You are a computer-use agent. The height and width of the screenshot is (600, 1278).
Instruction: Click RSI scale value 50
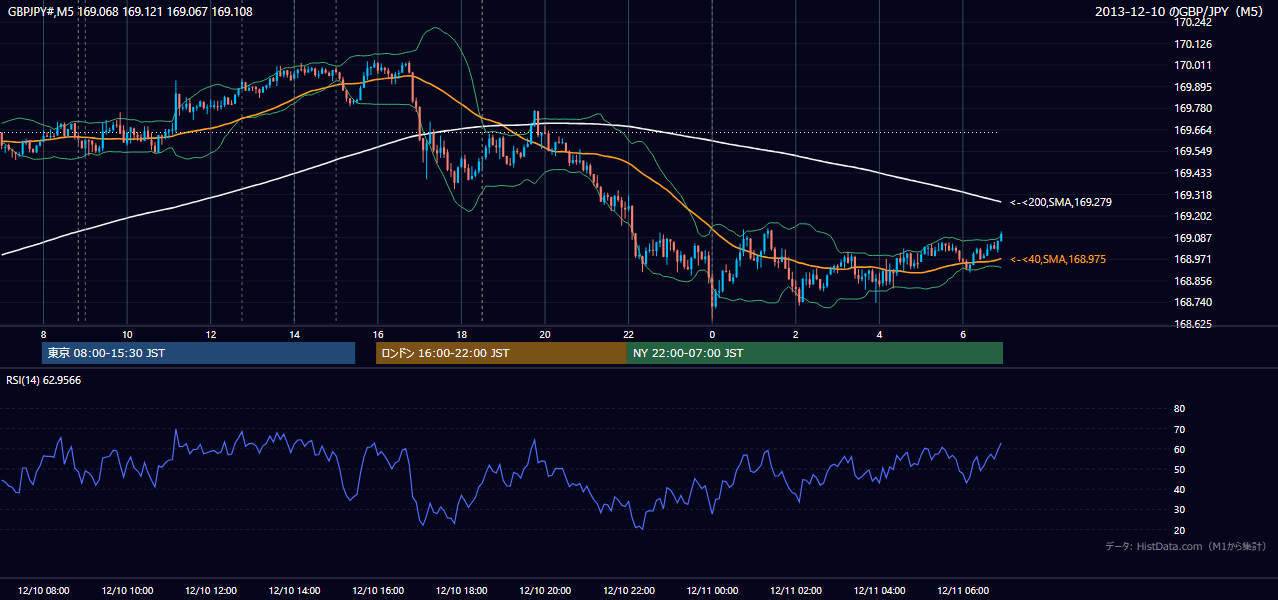(1179, 469)
